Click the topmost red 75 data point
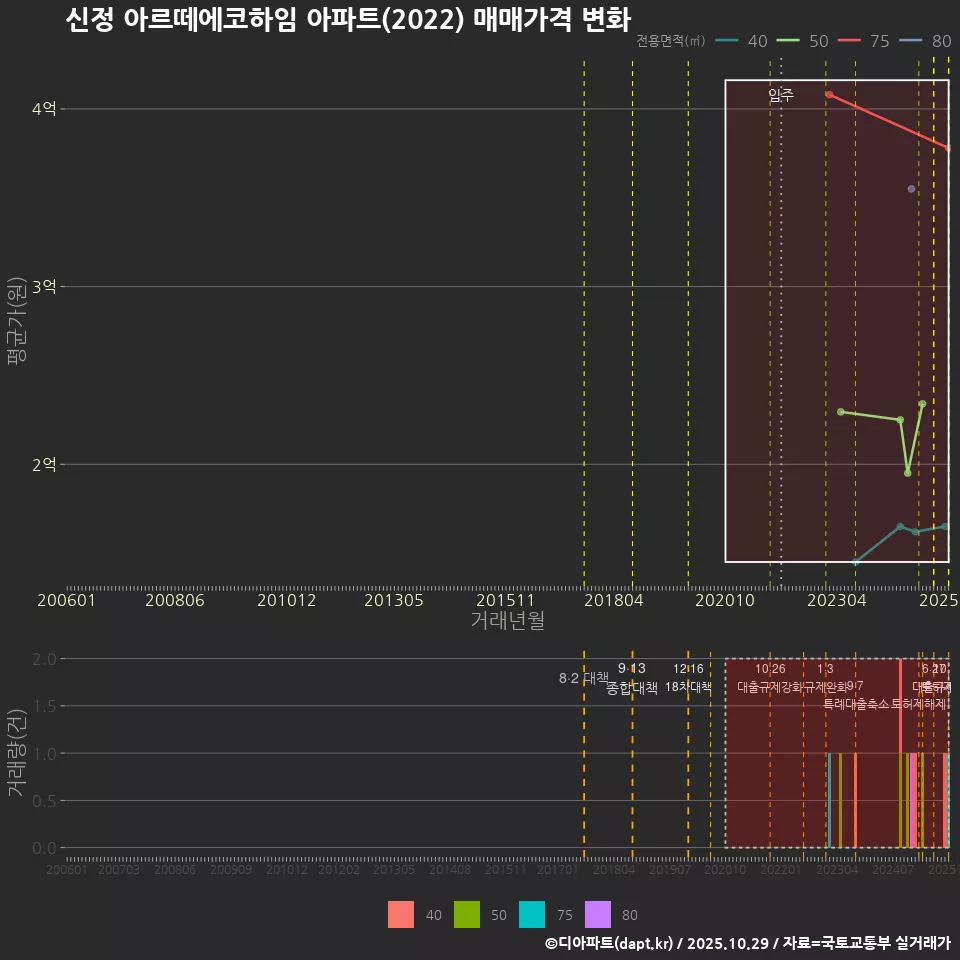The width and height of the screenshot is (960, 960). [828, 93]
